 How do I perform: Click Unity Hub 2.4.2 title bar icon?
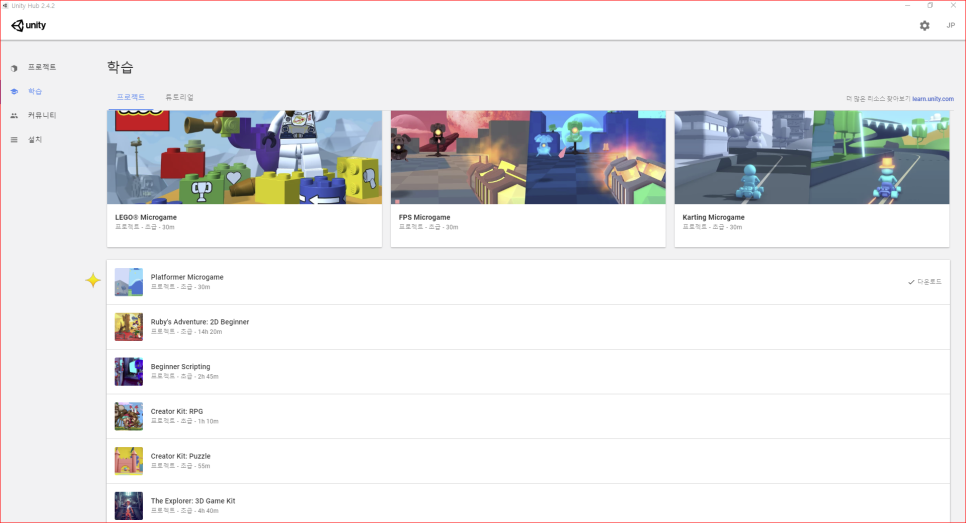pos(6,6)
